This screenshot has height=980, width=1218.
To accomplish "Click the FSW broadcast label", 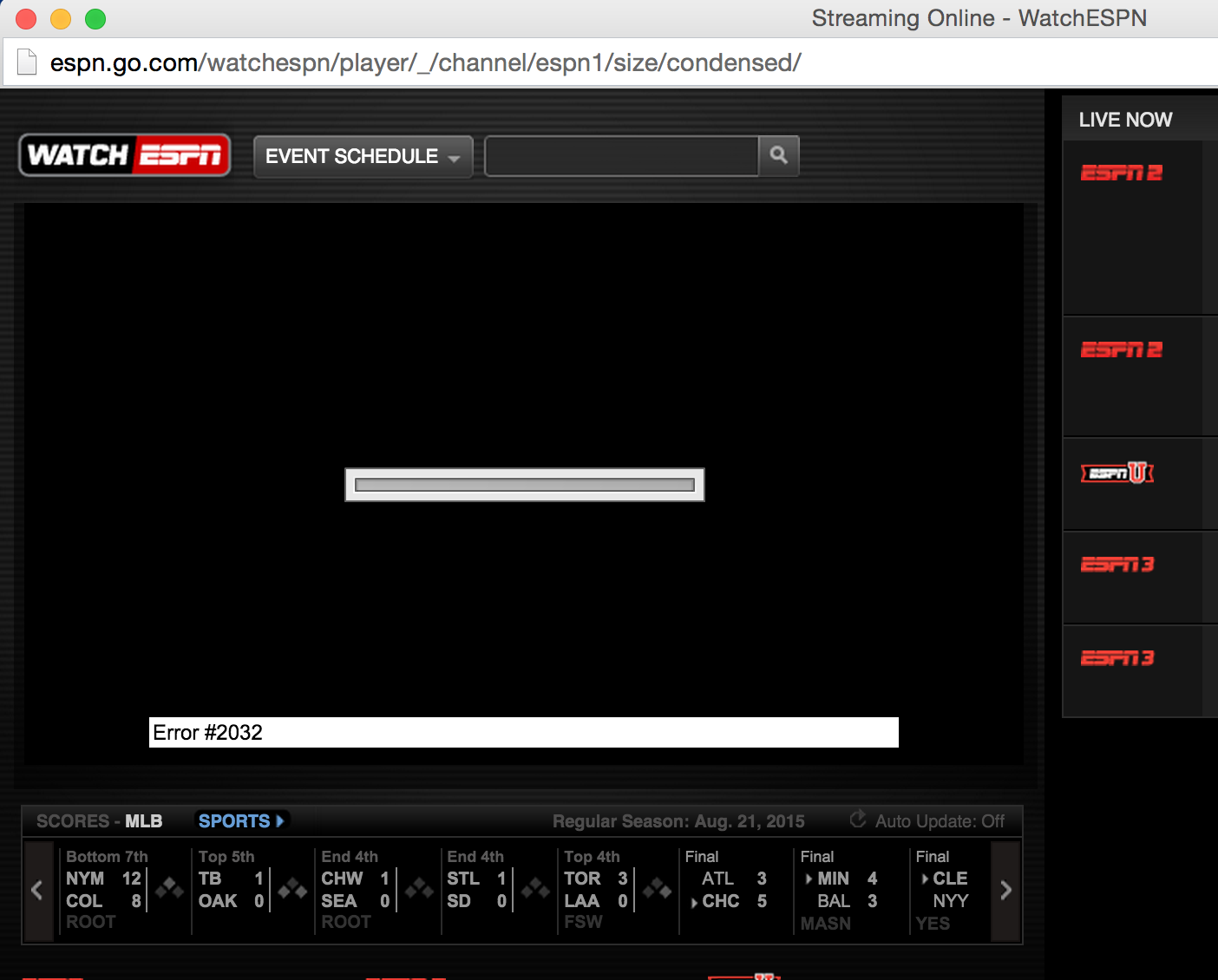I will (583, 922).
